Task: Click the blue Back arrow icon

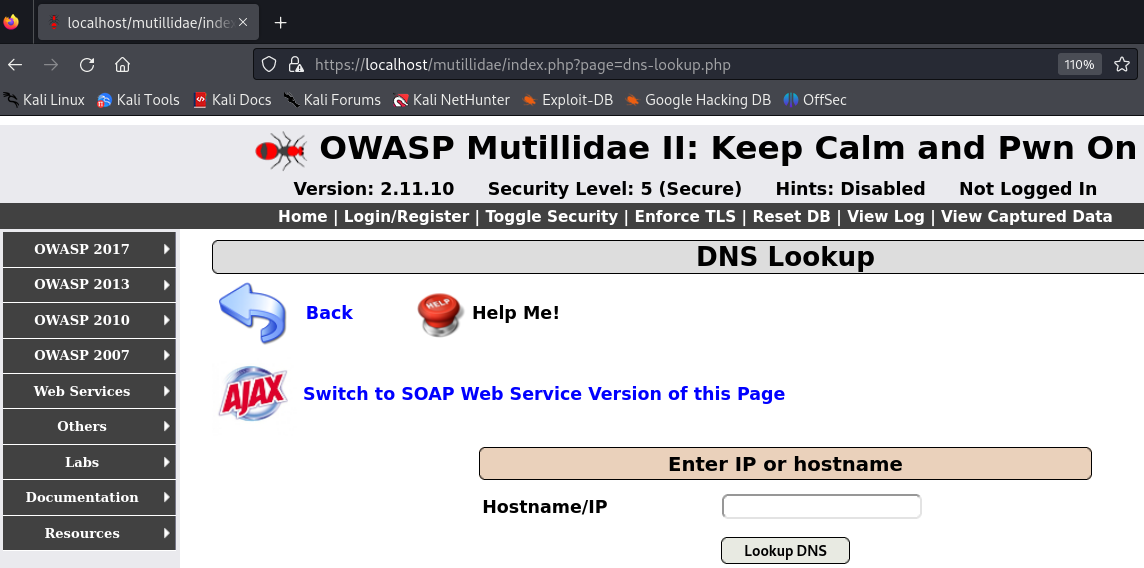Action: tap(252, 313)
